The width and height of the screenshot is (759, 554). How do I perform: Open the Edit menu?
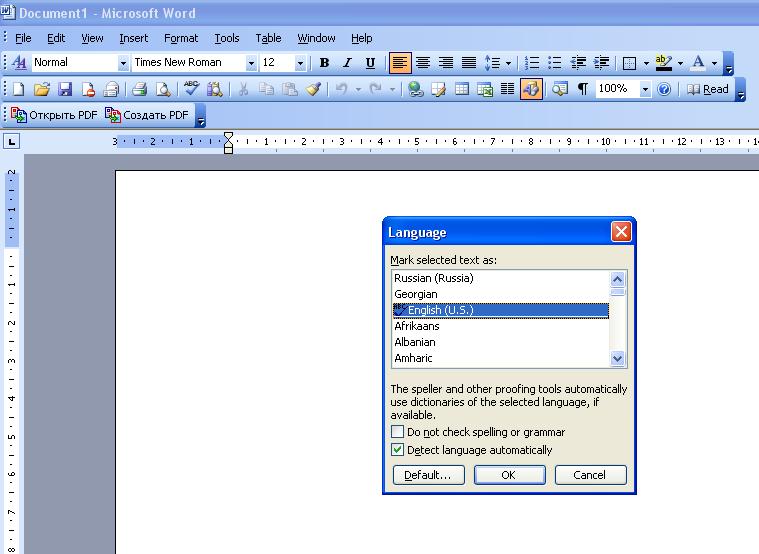point(56,38)
